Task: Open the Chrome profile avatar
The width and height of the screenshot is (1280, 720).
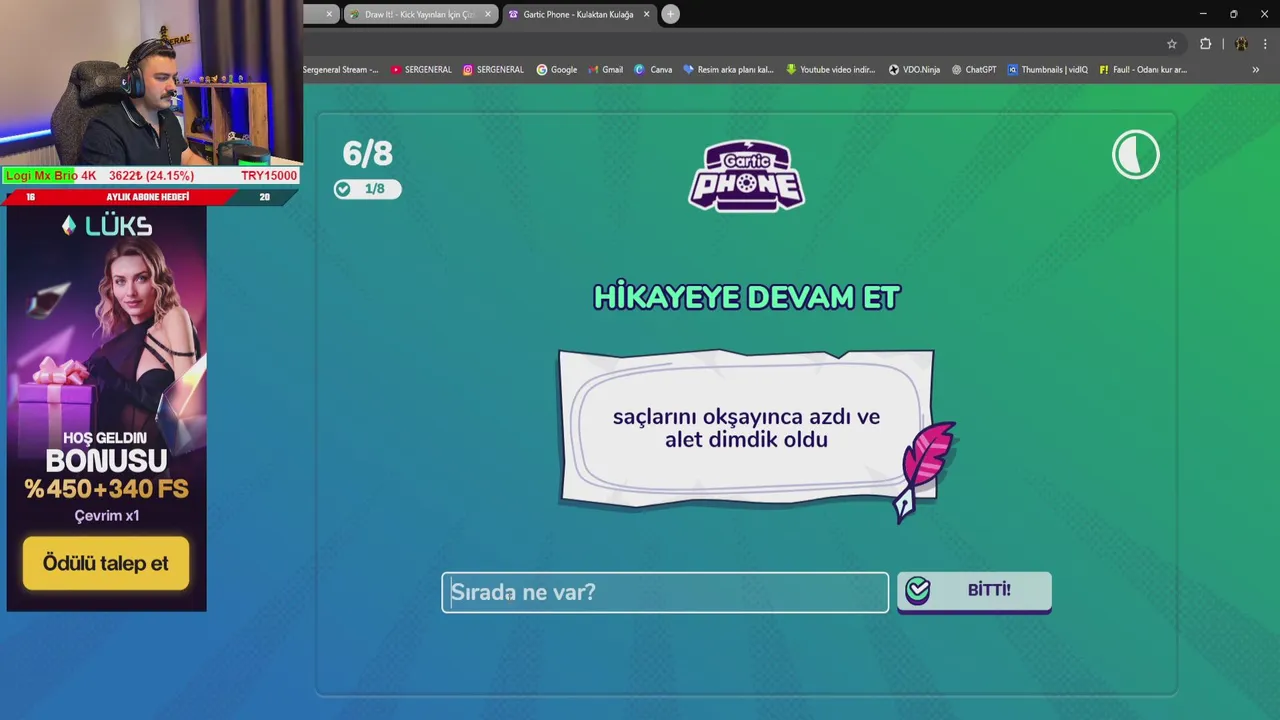Action: tap(1241, 44)
